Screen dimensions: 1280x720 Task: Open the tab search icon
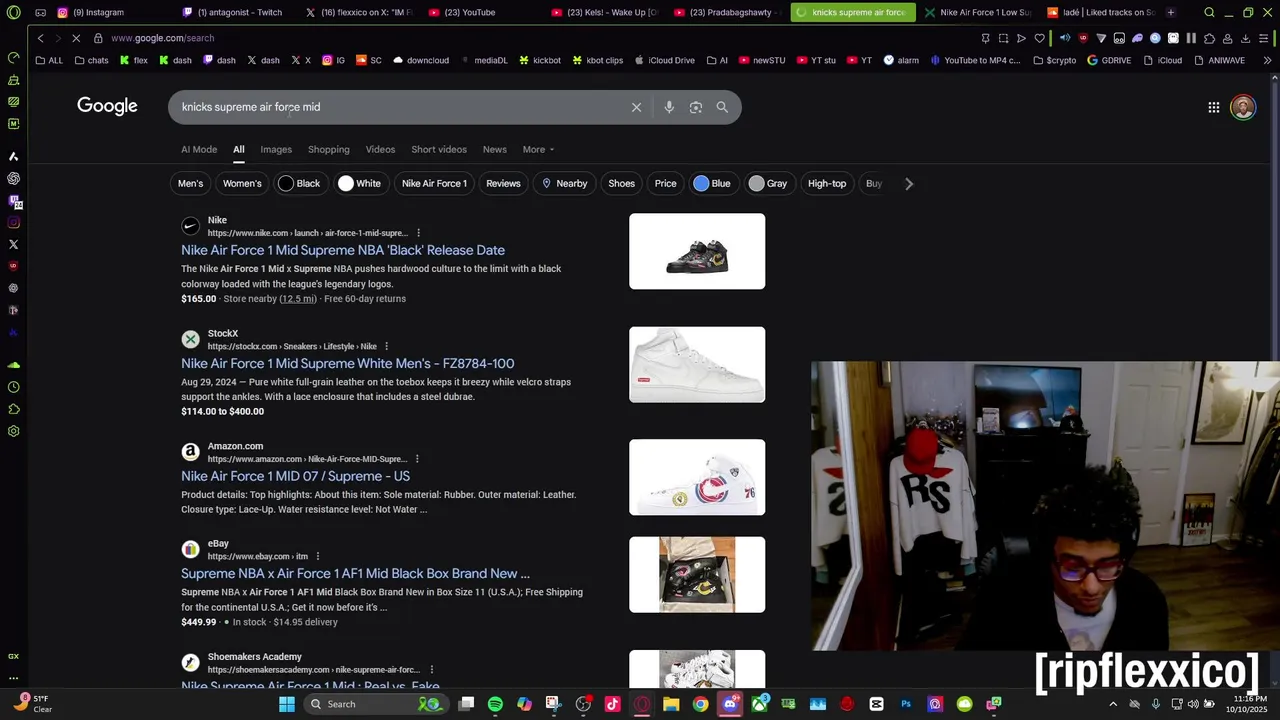tap(1209, 12)
